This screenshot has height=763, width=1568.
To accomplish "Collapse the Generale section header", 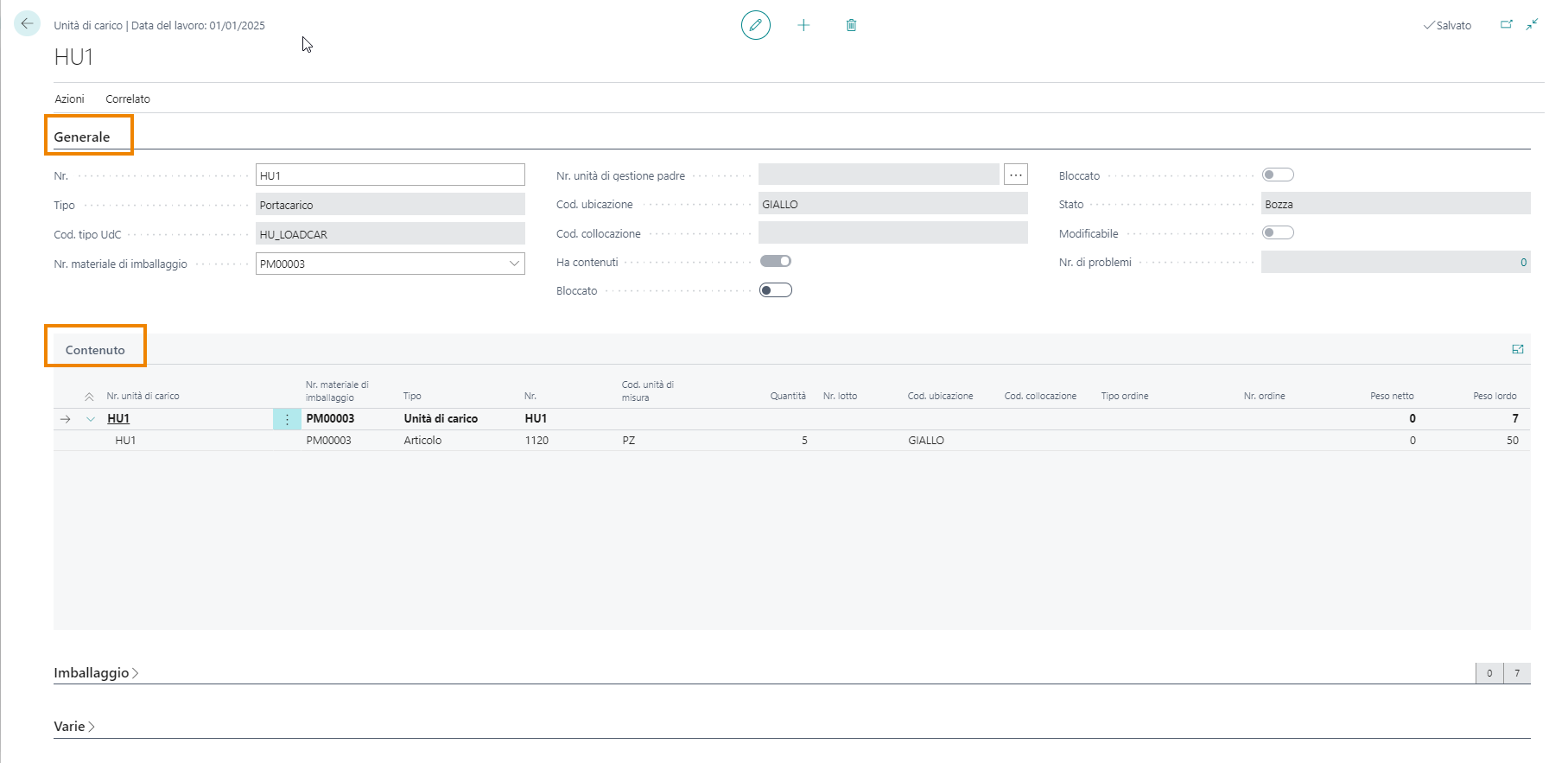I will point(82,137).
